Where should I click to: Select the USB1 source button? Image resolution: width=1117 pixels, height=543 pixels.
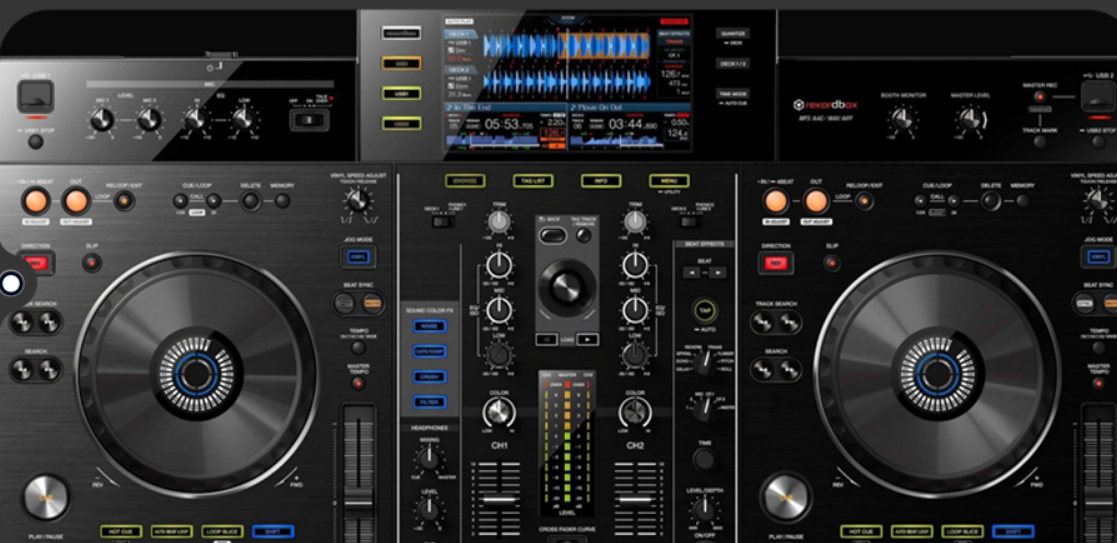tap(401, 93)
